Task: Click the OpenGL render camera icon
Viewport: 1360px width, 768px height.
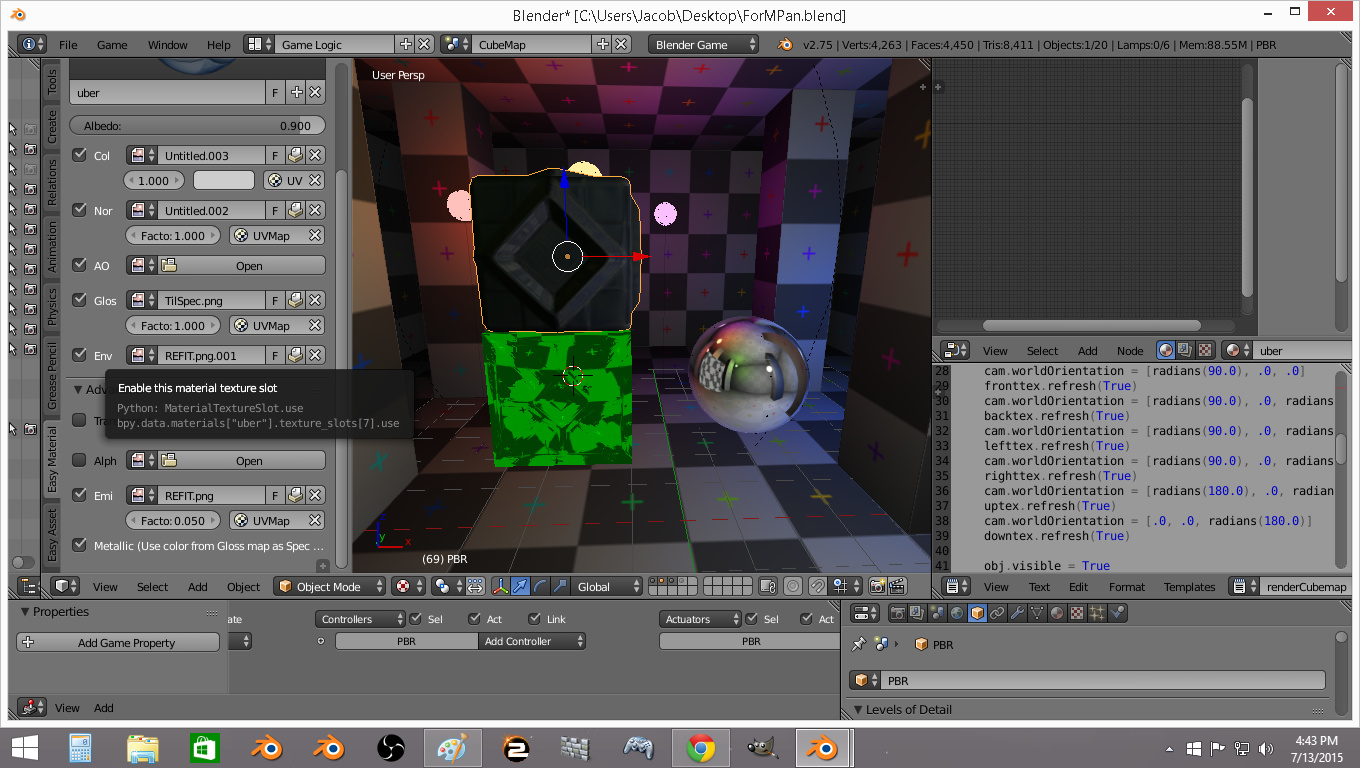Action: tap(877, 587)
